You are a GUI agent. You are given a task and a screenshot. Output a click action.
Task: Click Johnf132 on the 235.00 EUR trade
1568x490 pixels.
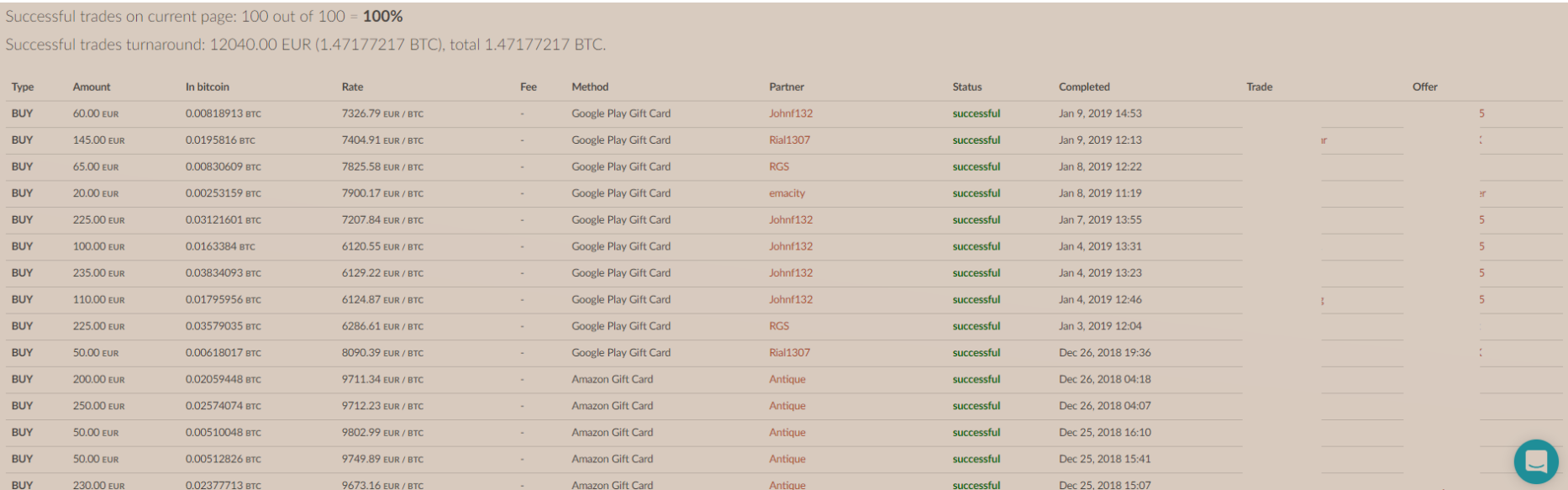coord(791,273)
